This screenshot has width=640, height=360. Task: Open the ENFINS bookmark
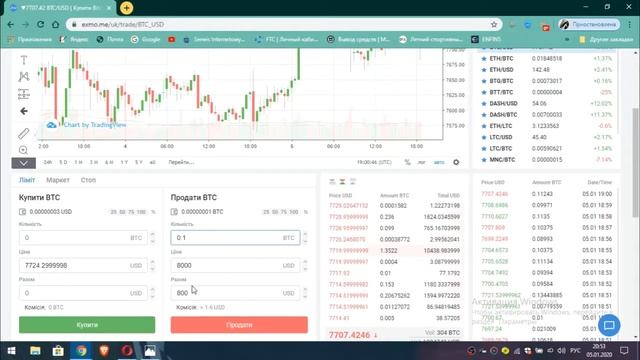point(486,39)
